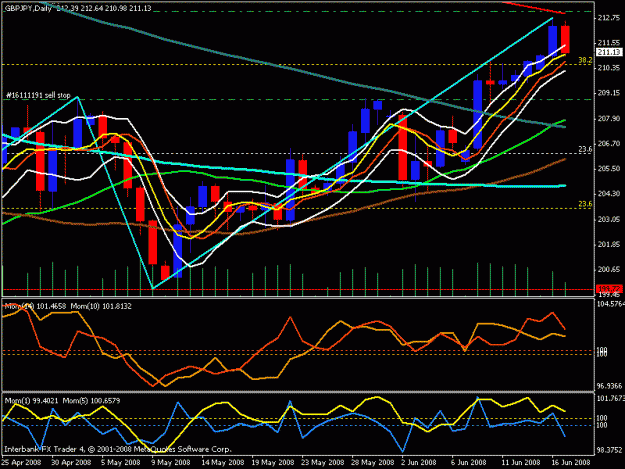Click the 9 May 2008 date label

171,462
